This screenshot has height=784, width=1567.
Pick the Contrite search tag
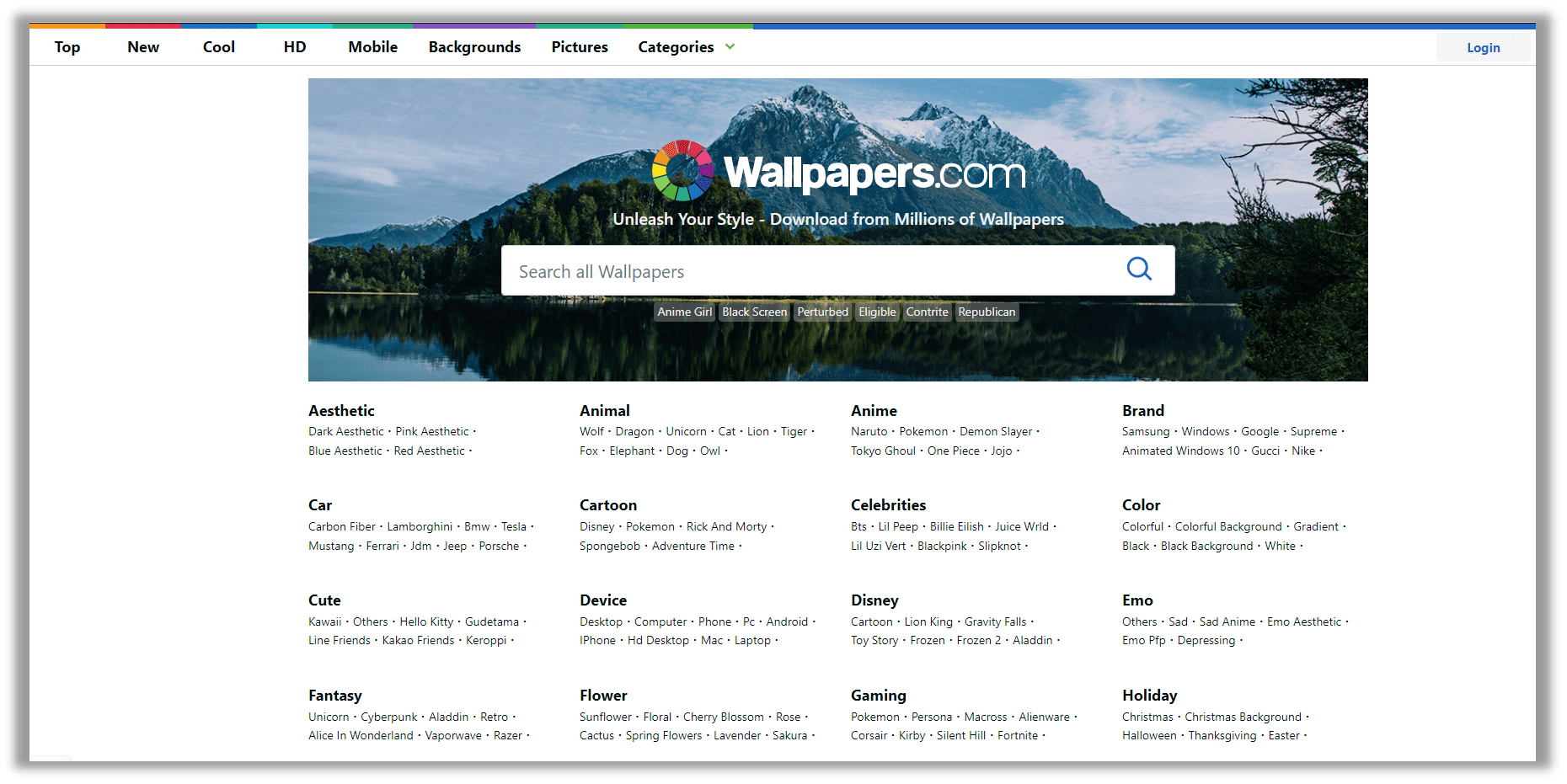[x=928, y=312]
